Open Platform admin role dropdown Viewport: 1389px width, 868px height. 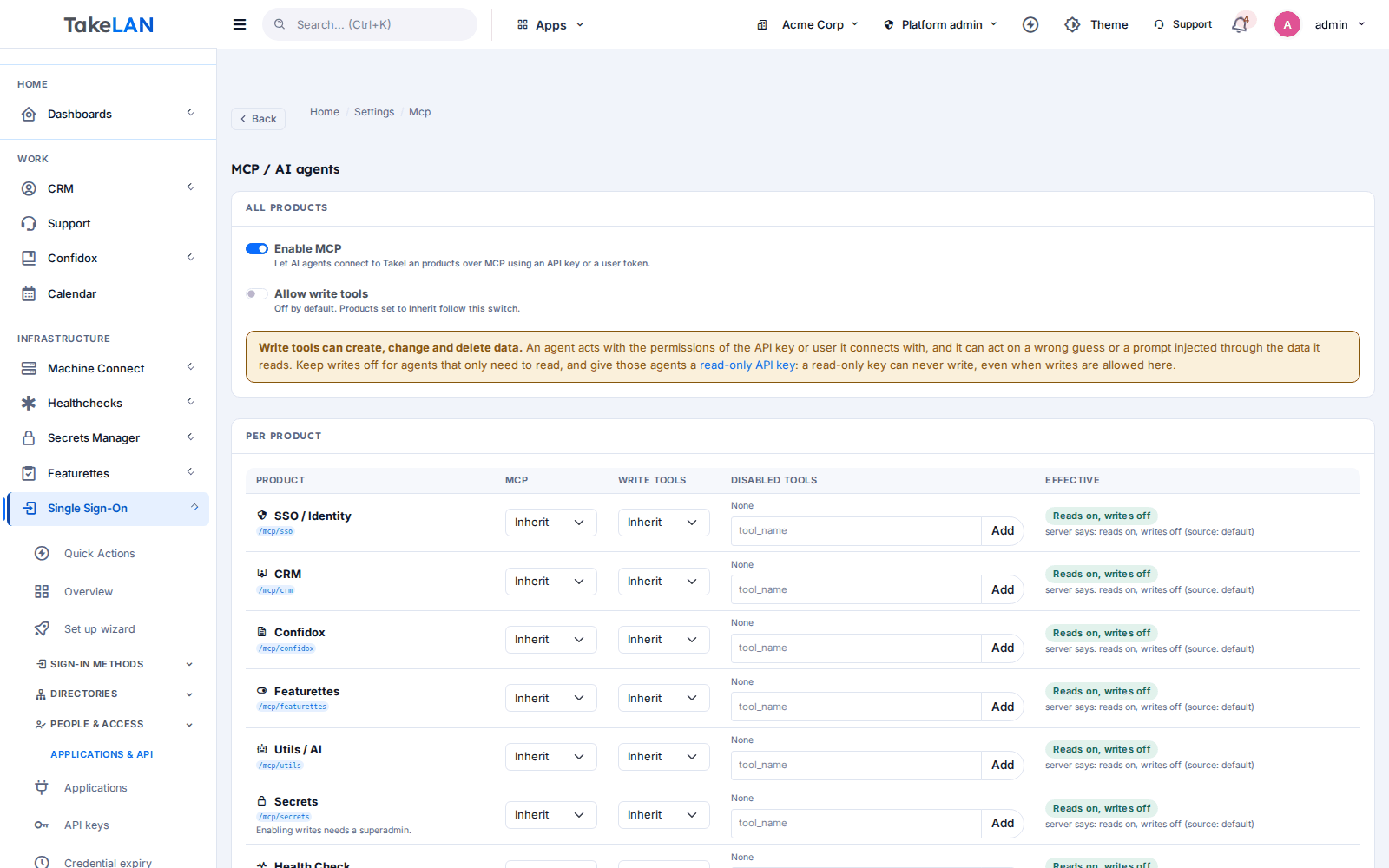point(940,24)
